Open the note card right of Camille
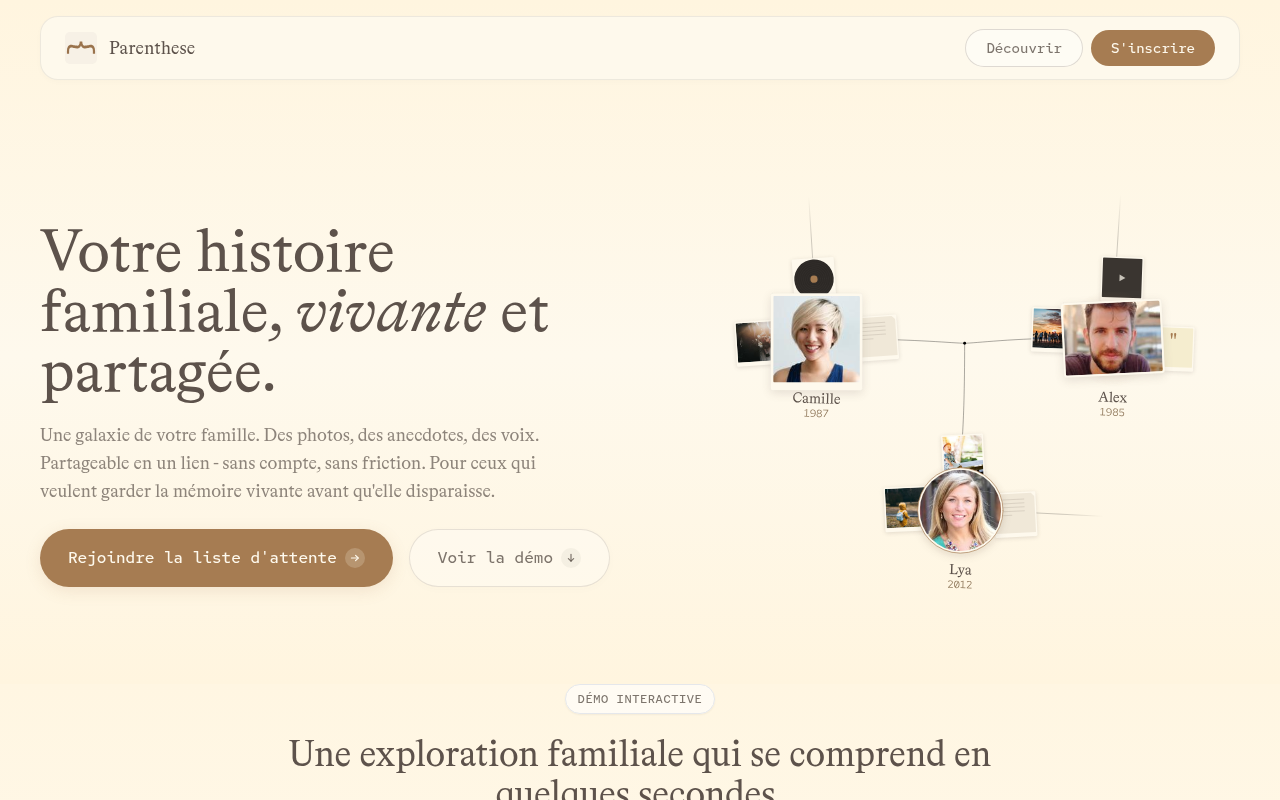 pyautogui.click(x=879, y=337)
